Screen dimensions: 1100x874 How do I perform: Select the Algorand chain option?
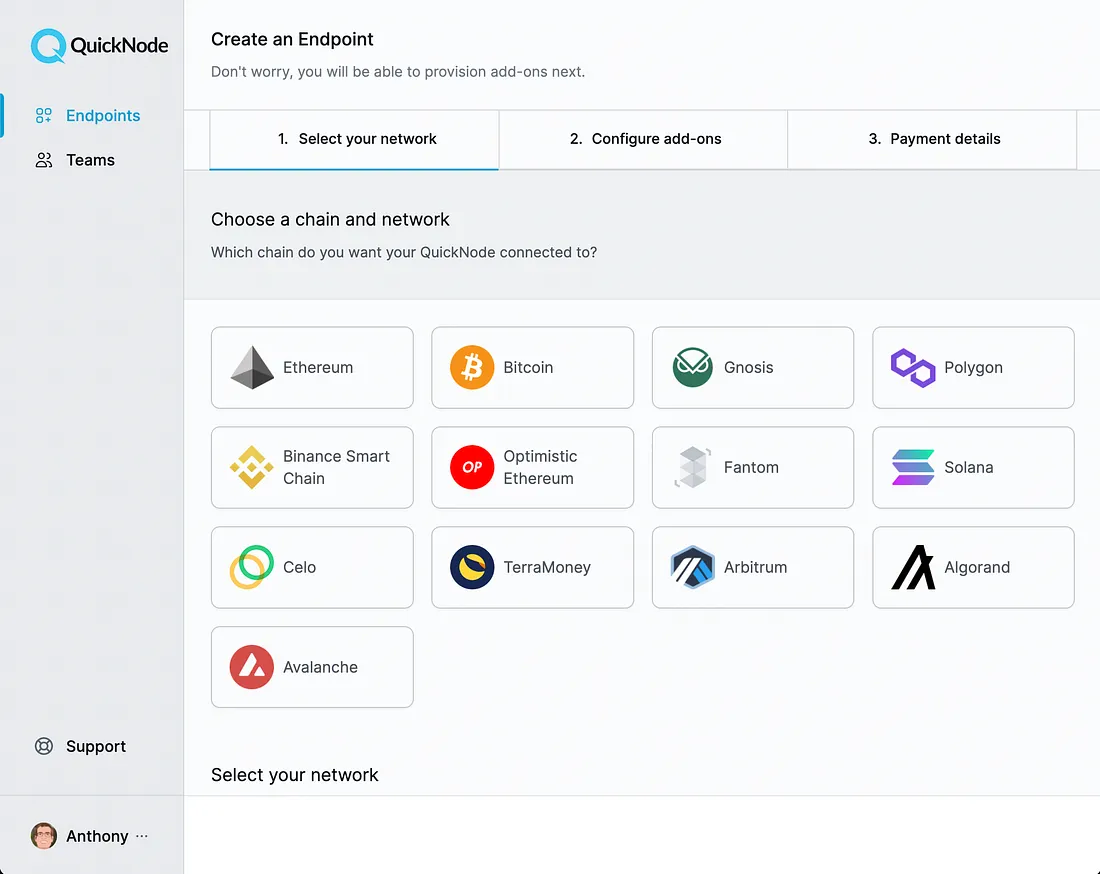pos(973,567)
